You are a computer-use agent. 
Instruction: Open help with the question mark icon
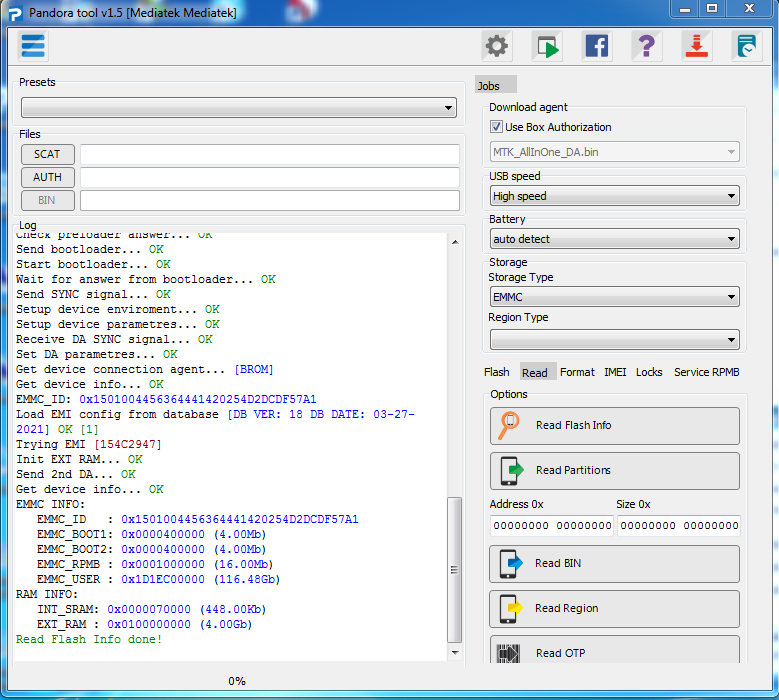pos(646,46)
